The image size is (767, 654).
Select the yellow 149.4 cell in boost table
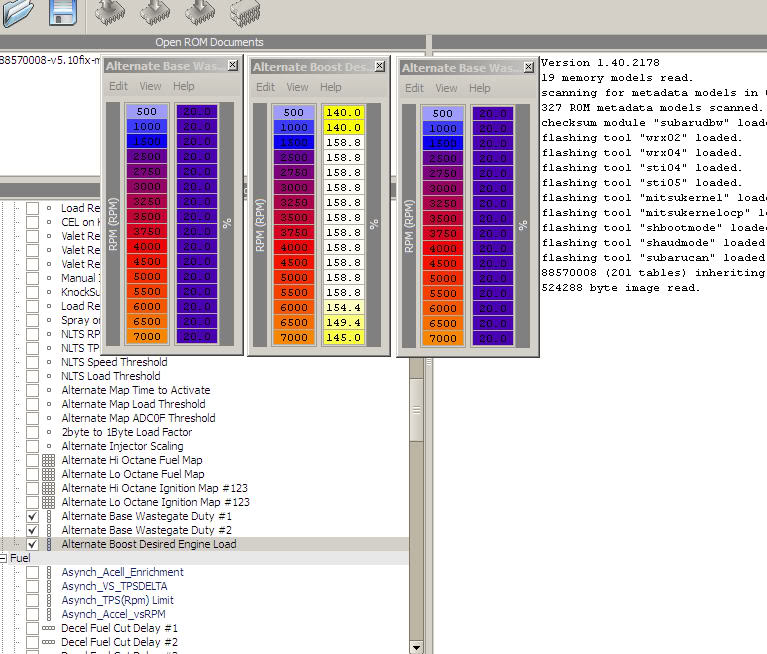(343, 322)
